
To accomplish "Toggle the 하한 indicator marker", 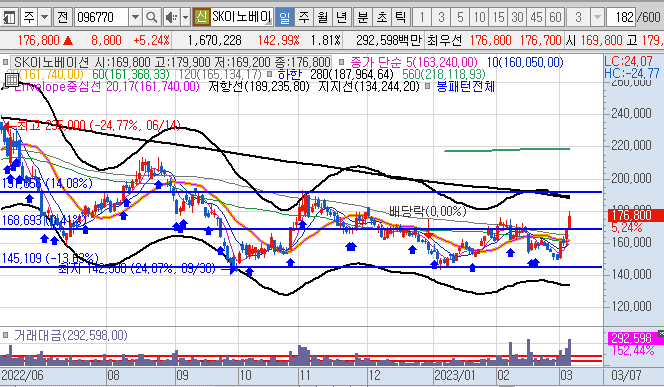I will [x=270, y=75].
